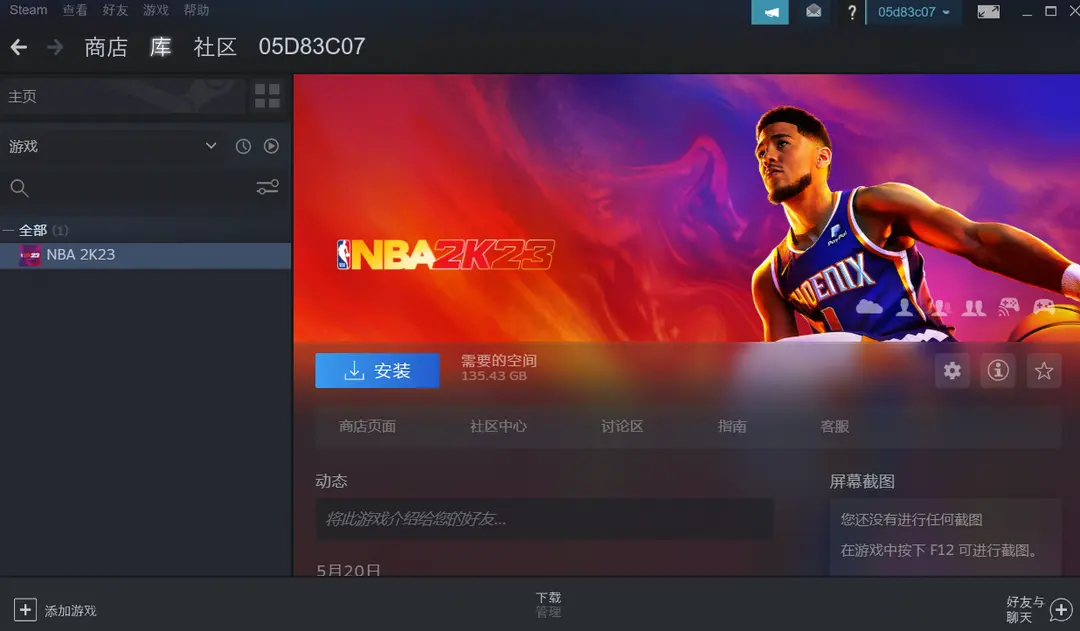This screenshot has height=631, width=1080.
Task: Open the 帮助 menu
Action: tap(196, 10)
